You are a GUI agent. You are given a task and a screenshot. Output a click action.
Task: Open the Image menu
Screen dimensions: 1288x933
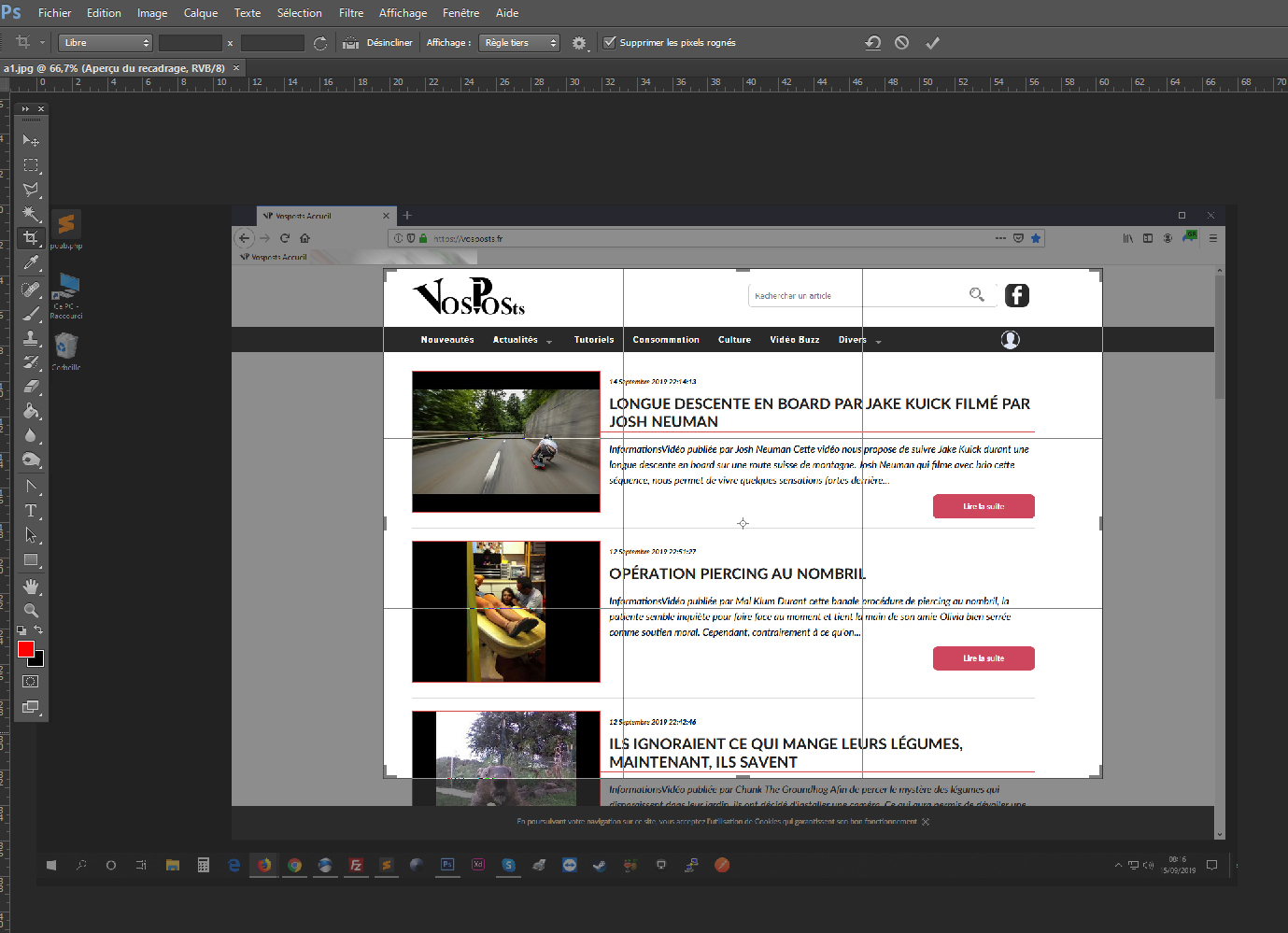tap(152, 13)
